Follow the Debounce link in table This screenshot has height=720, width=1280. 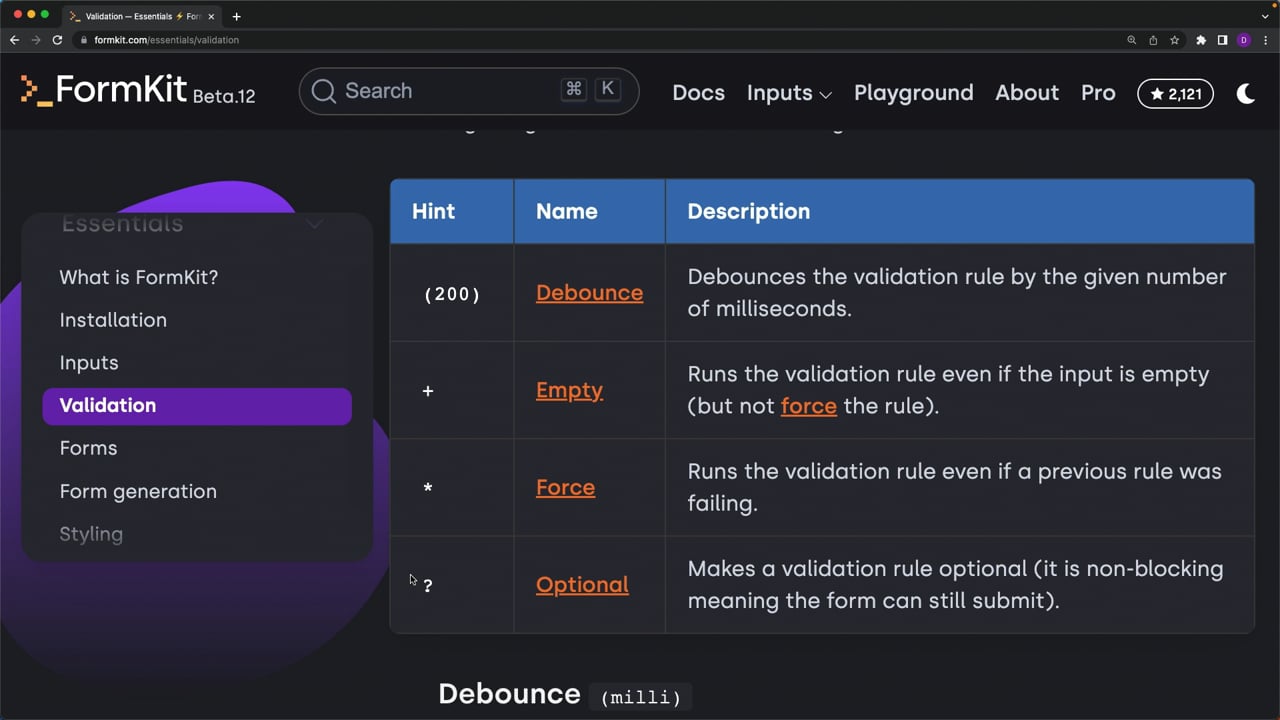click(589, 293)
